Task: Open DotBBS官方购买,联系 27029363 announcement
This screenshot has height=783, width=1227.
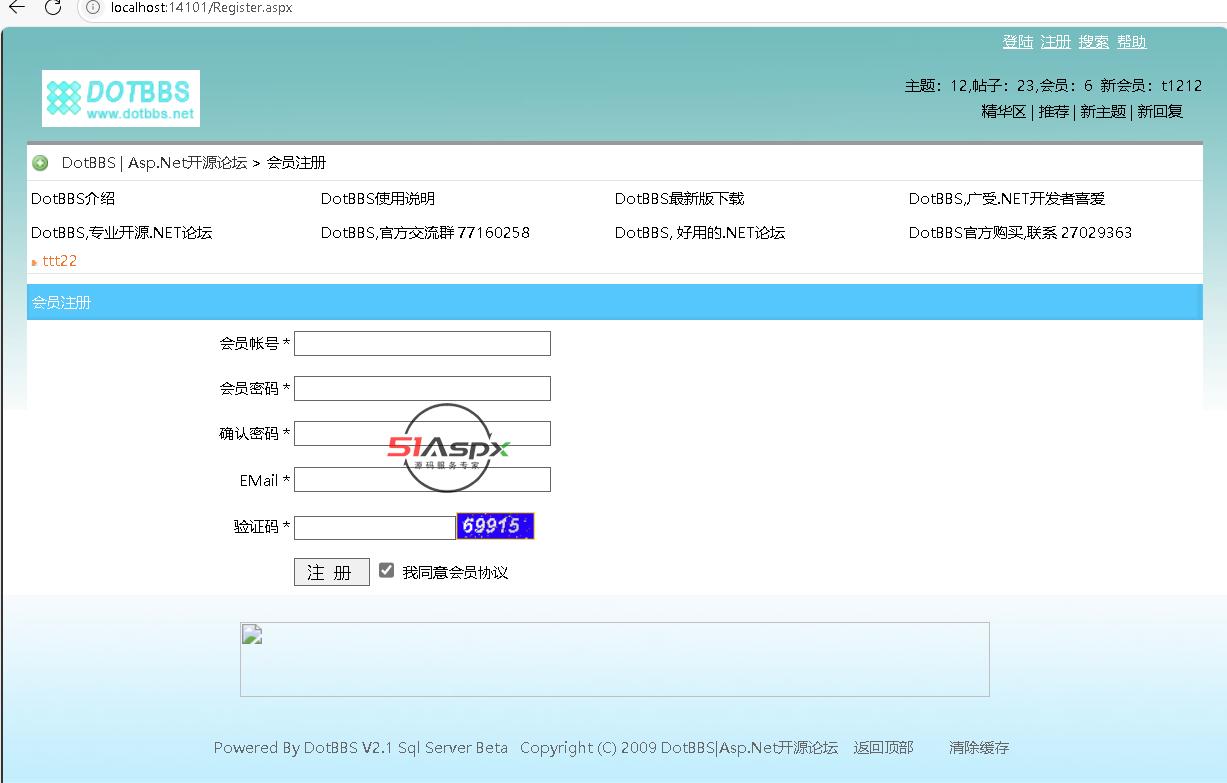Action: tap(1020, 233)
